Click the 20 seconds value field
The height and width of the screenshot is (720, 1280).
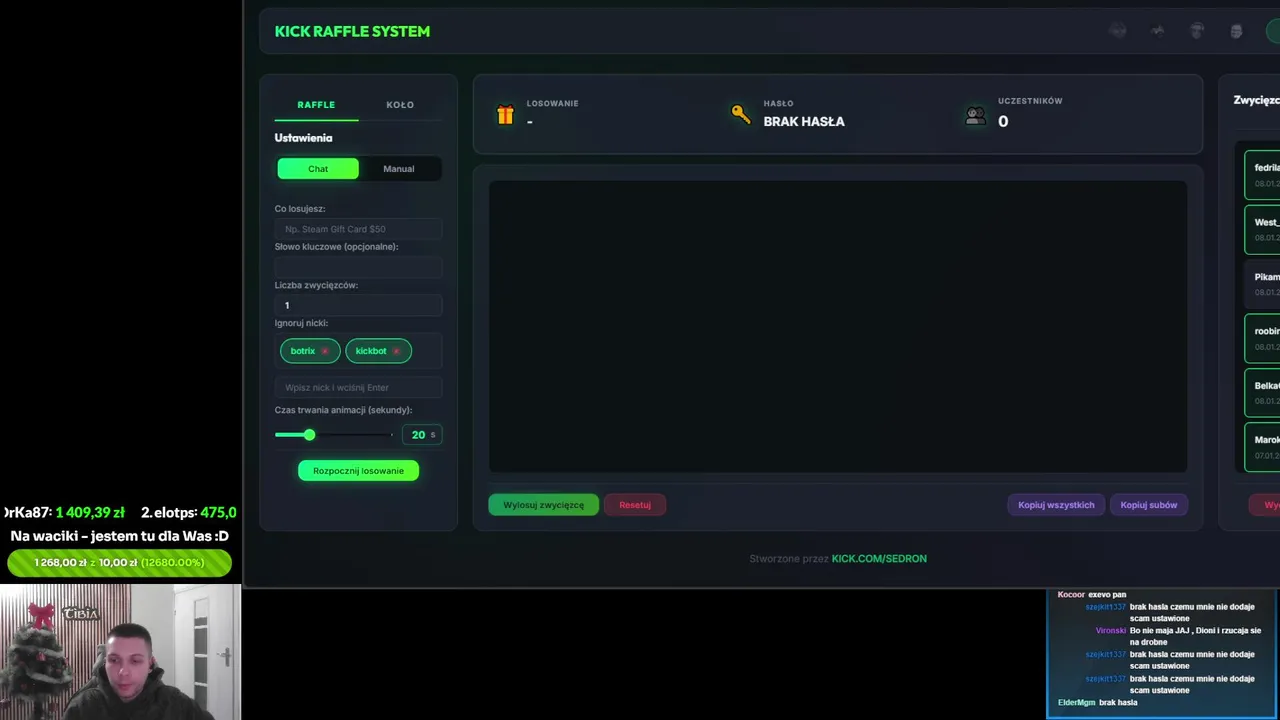pos(421,434)
